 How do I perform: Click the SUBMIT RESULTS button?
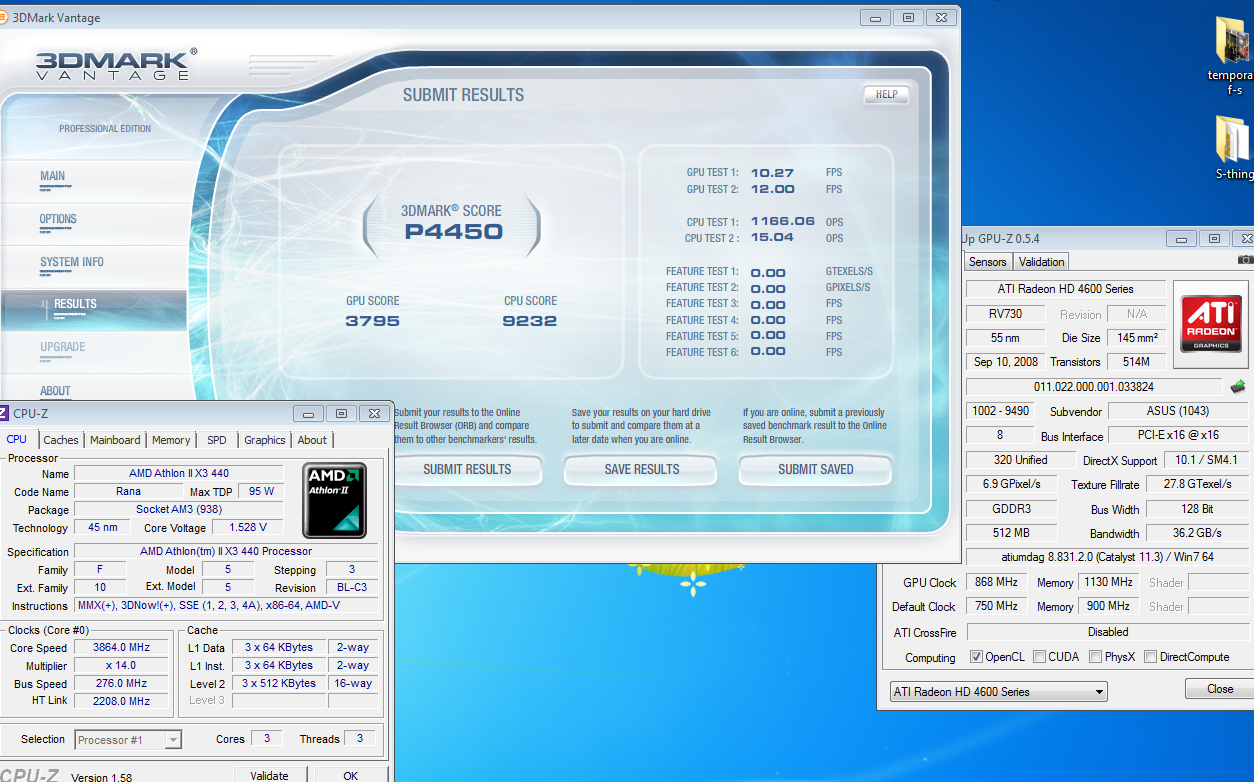pyautogui.click(x=467, y=469)
